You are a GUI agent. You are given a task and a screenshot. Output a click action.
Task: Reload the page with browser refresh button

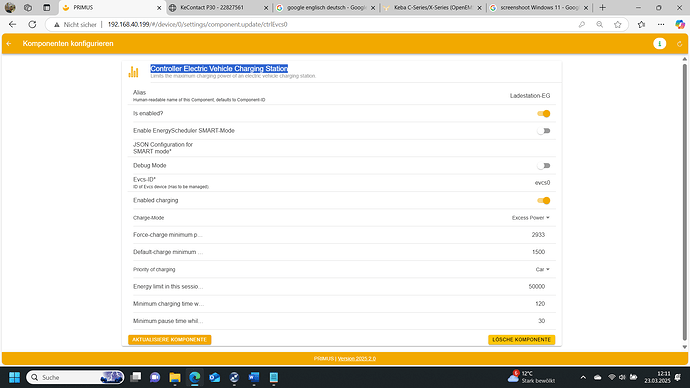pyautogui.click(x=32, y=25)
